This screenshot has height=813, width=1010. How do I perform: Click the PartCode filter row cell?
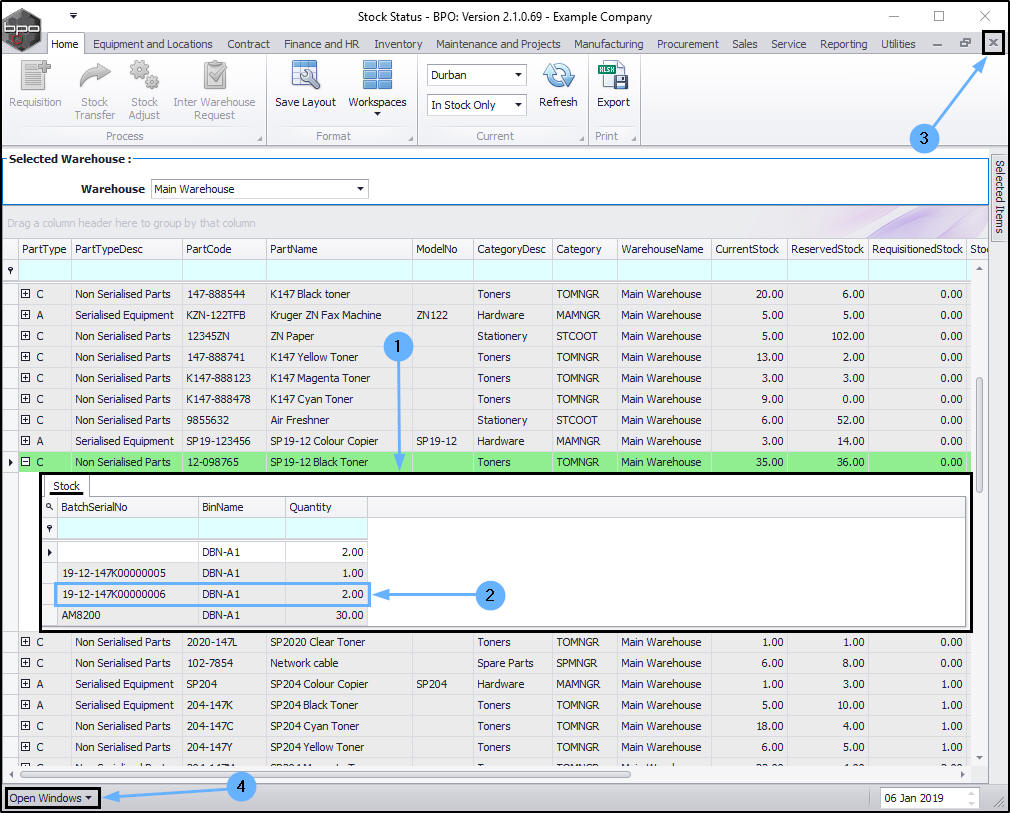(x=224, y=270)
